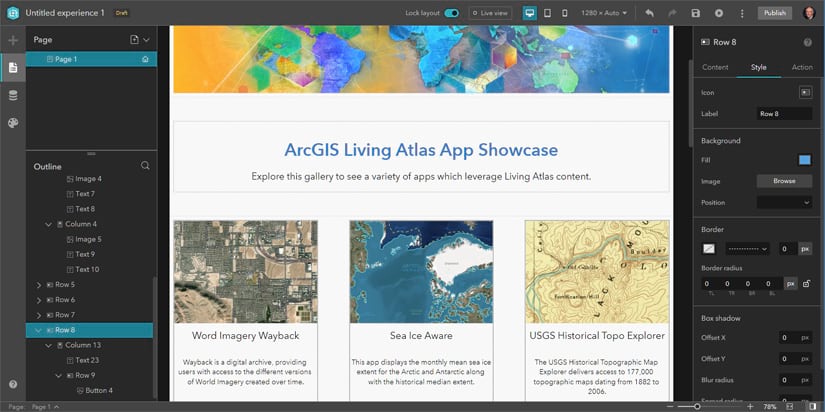This screenshot has width=825, height=412.
Task: Collapse Row 9 in the outline
Action: [x=58, y=376]
